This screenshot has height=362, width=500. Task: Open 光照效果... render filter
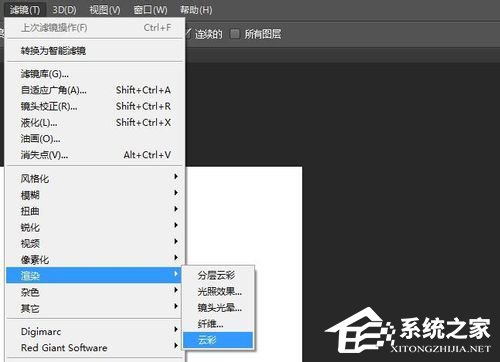pyautogui.click(x=218, y=292)
